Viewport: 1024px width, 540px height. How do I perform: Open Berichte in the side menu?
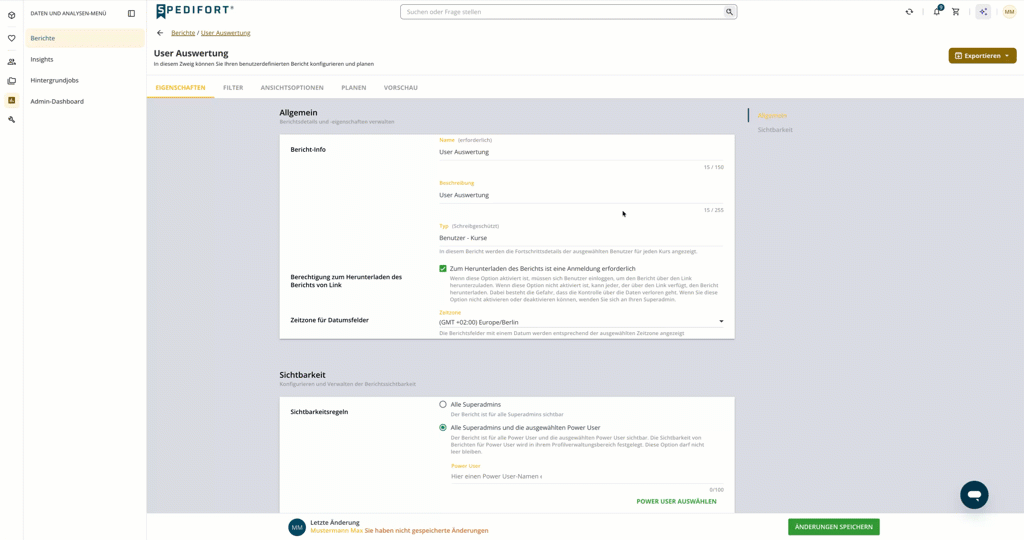click(x=85, y=38)
